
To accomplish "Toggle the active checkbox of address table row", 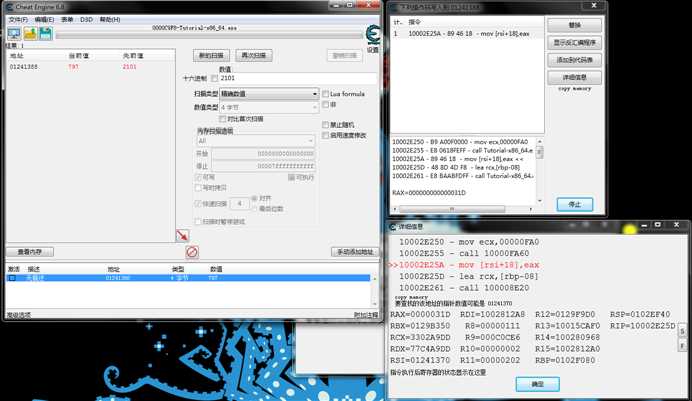I will [x=12, y=278].
